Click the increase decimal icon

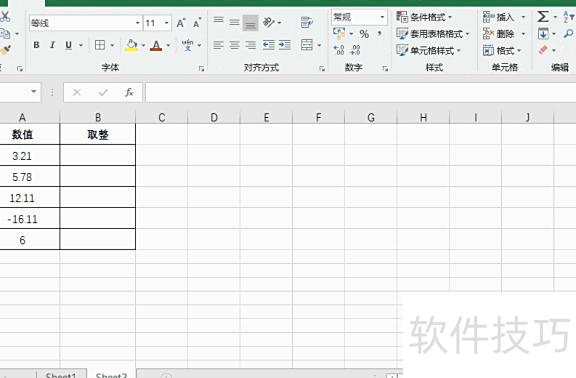(x=339, y=50)
